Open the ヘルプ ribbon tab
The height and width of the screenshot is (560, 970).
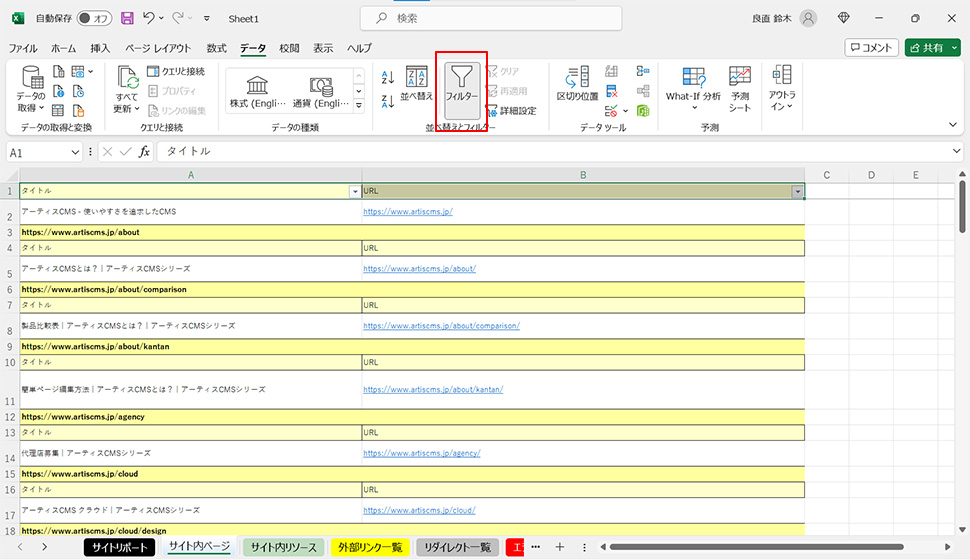359,48
